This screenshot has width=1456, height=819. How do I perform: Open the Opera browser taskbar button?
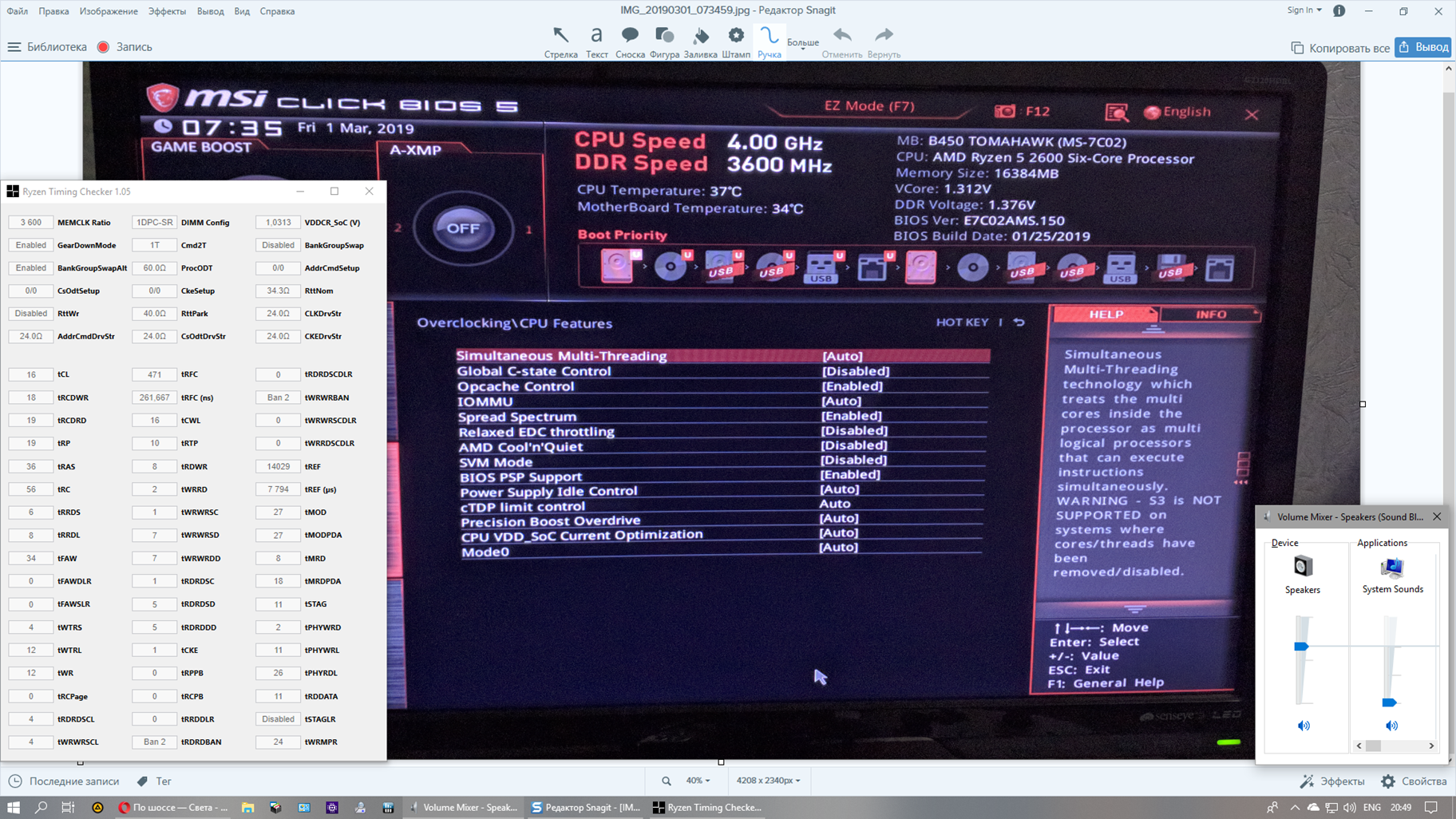[172, 807]
